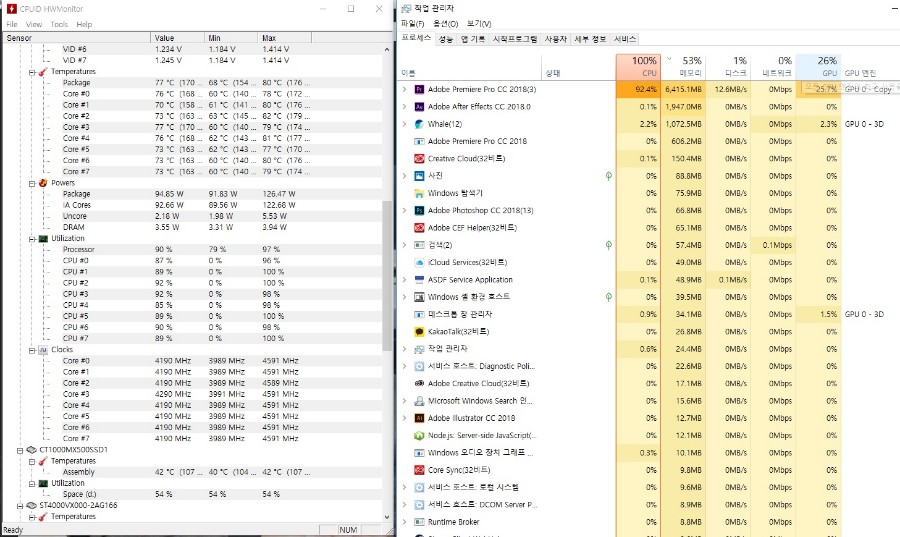Switch to the 세부 정보 tab
Screen dimensions: 900x537
point(590,39)
